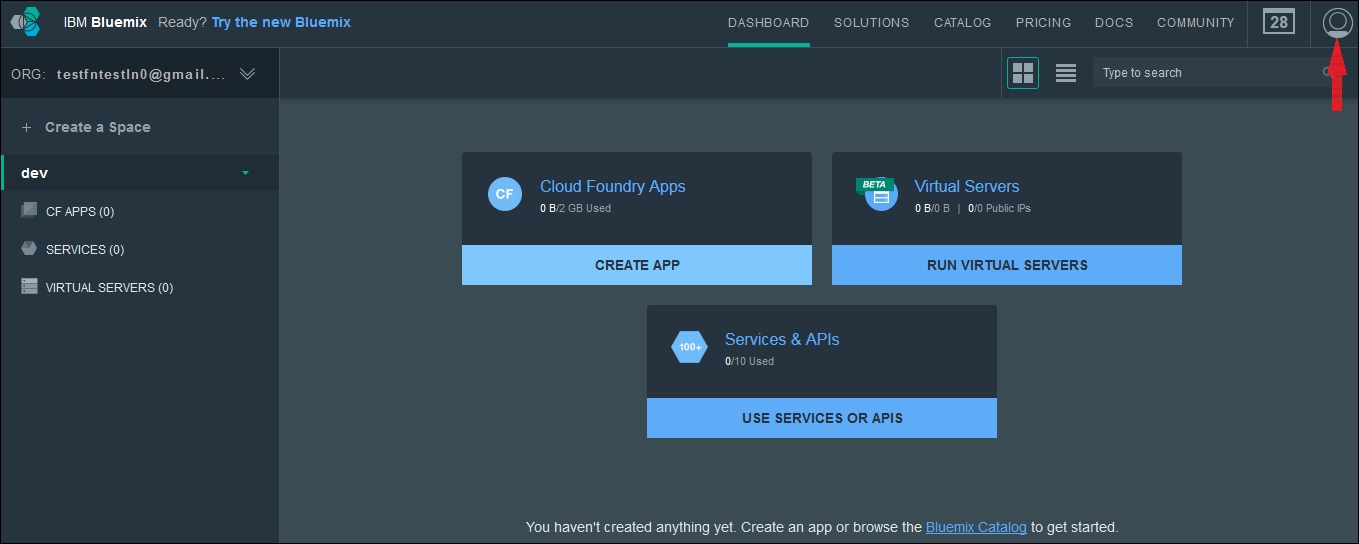Select the dev space row
Image resolution: width=1359 pixels, height=544 pixels.
140,173
